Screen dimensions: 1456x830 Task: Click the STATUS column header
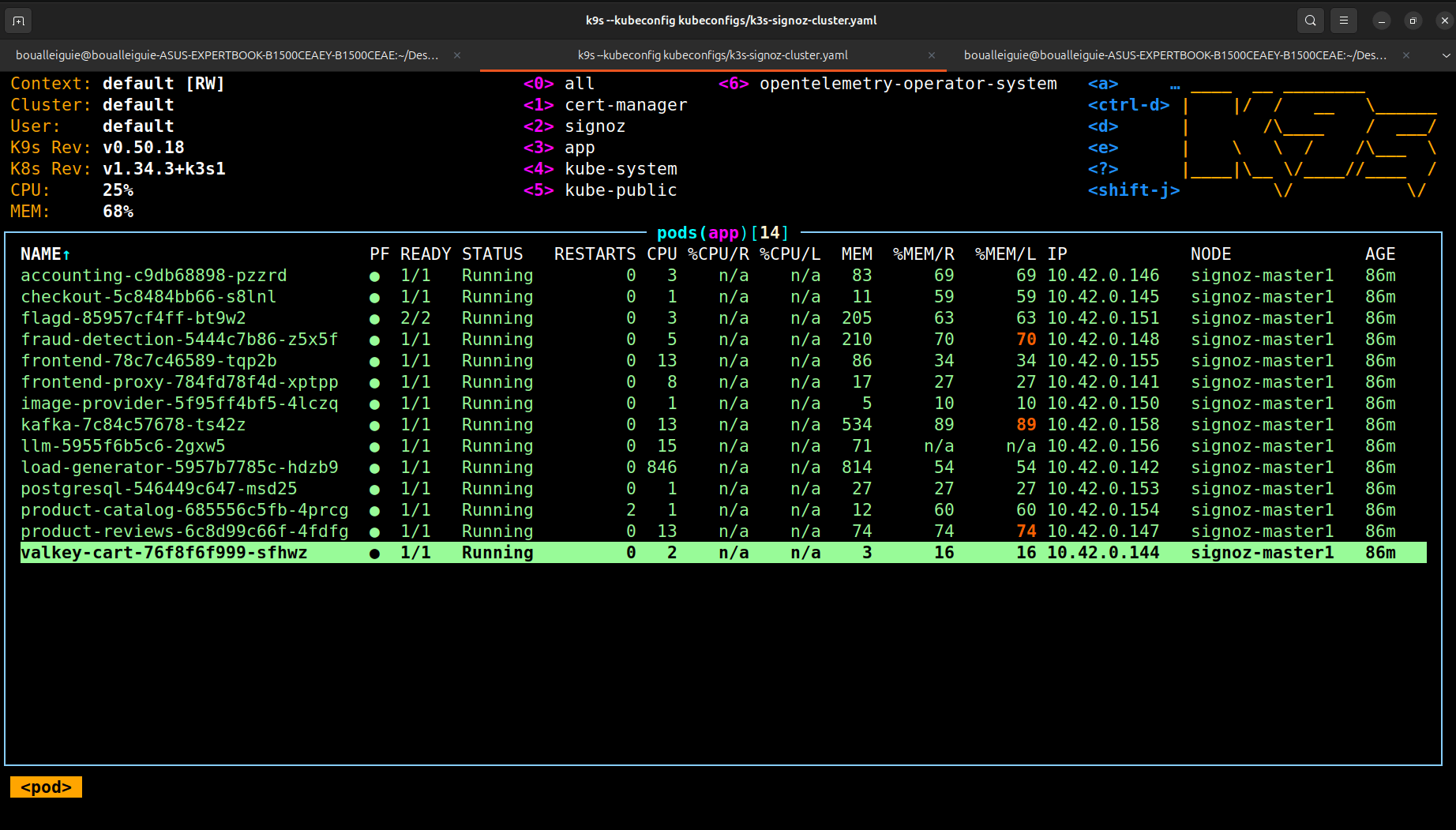click(x=493, y=254)
